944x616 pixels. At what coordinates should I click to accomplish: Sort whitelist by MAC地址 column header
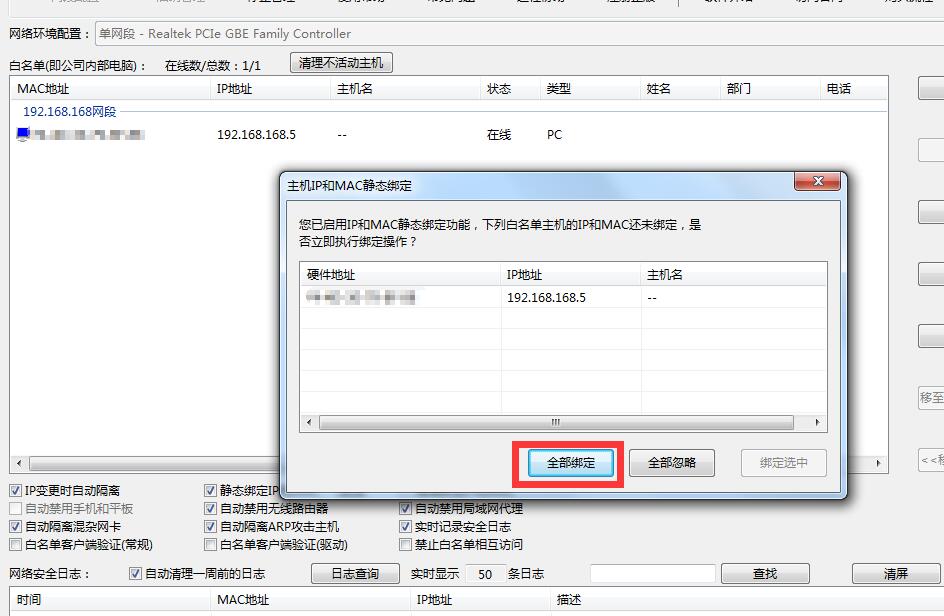pyautogui.click(x=111, y=89)
